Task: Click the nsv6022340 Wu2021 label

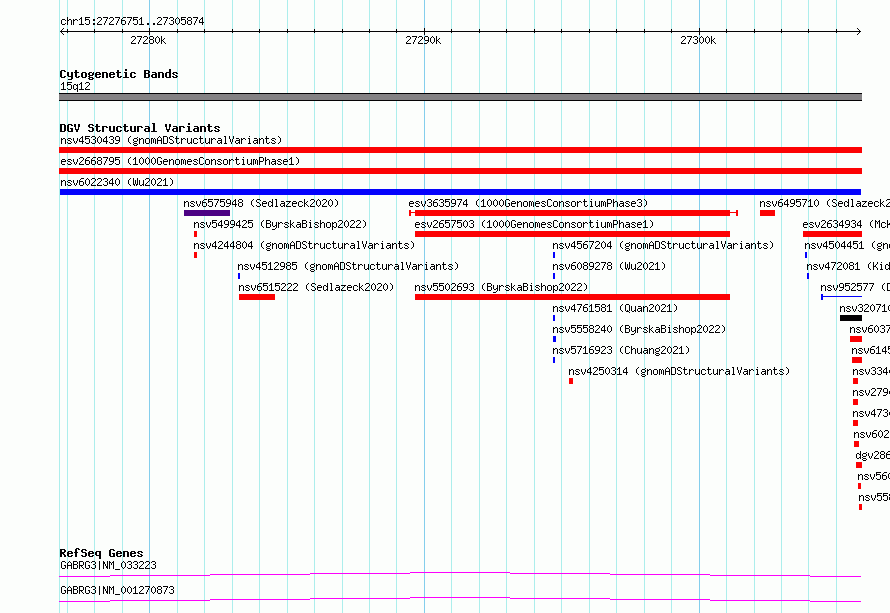Action: coord(117,182)
